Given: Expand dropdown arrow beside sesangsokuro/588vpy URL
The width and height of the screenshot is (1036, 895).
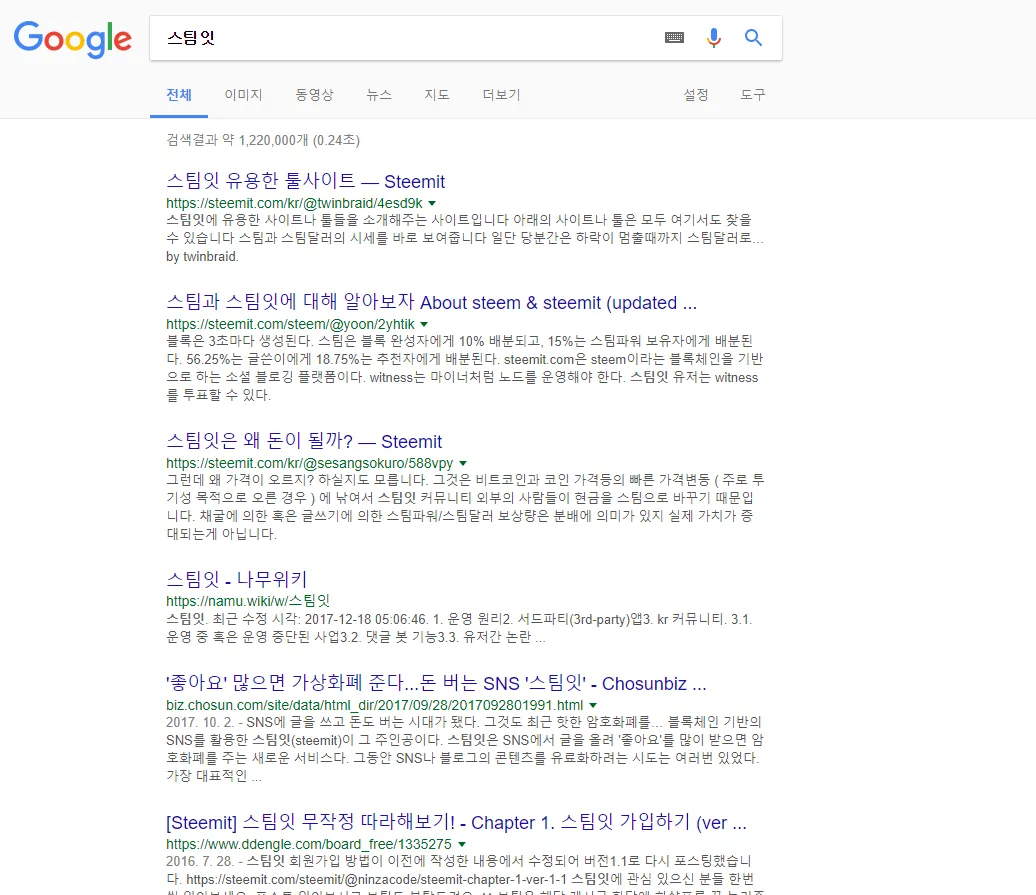Looking at the screenshot, I should pos(463,464).
